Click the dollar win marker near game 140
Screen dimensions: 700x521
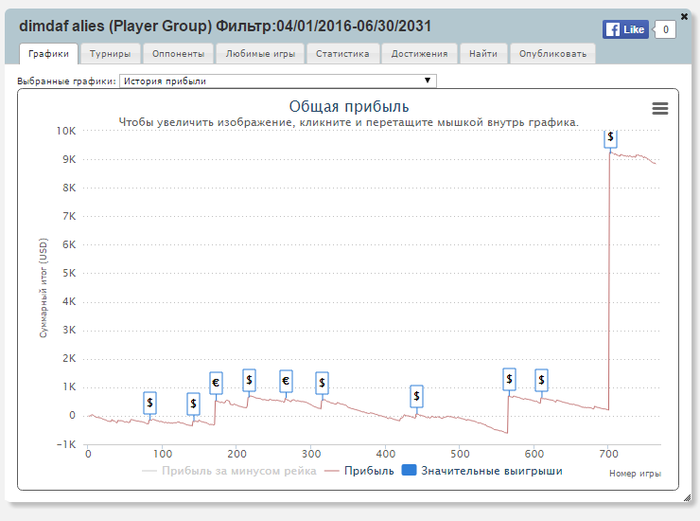[x=193, y=404]
